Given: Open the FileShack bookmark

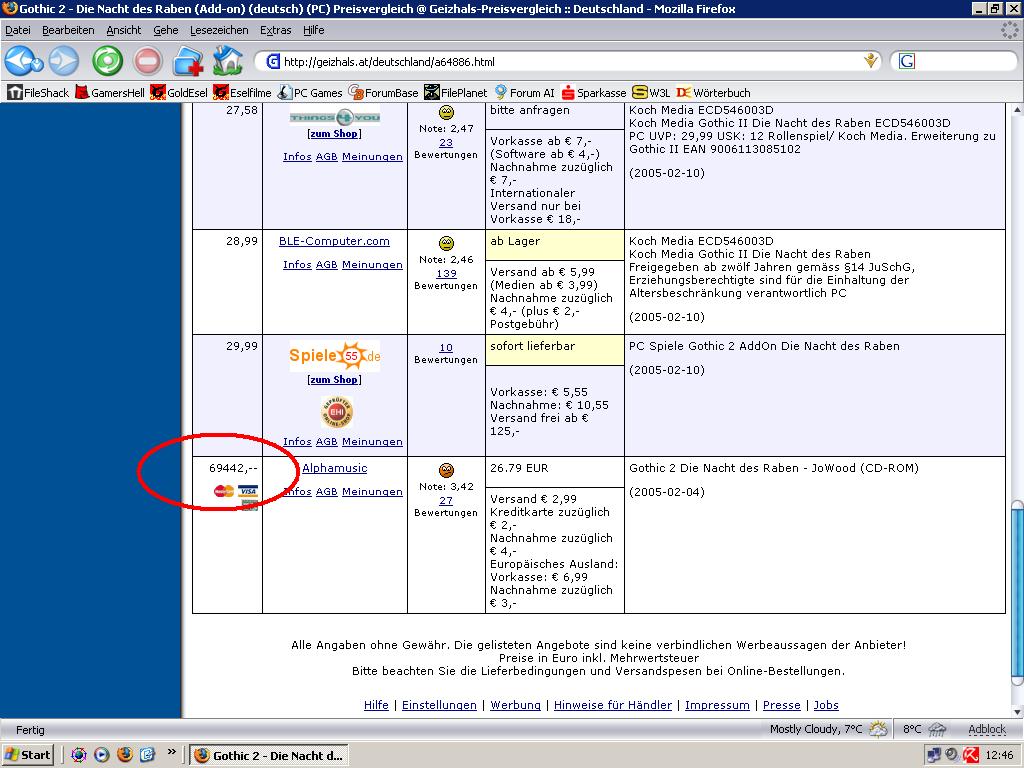Looking at the screenshot, I should 39,93.
